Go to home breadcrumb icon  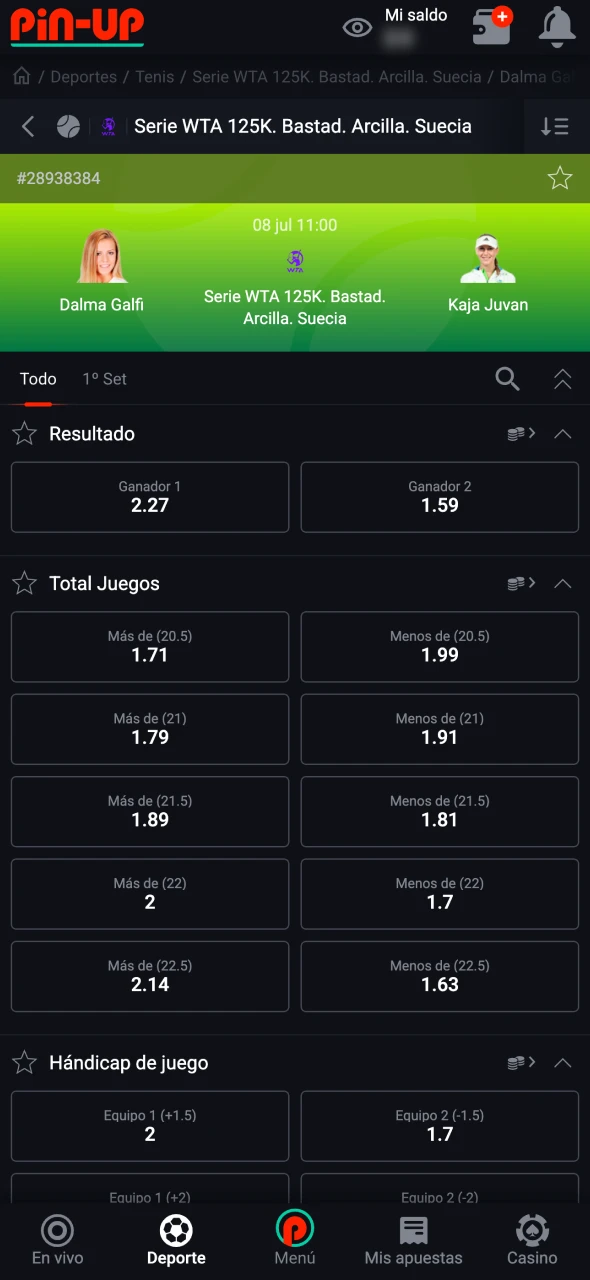pyautogui.click(x=21, y=76)
